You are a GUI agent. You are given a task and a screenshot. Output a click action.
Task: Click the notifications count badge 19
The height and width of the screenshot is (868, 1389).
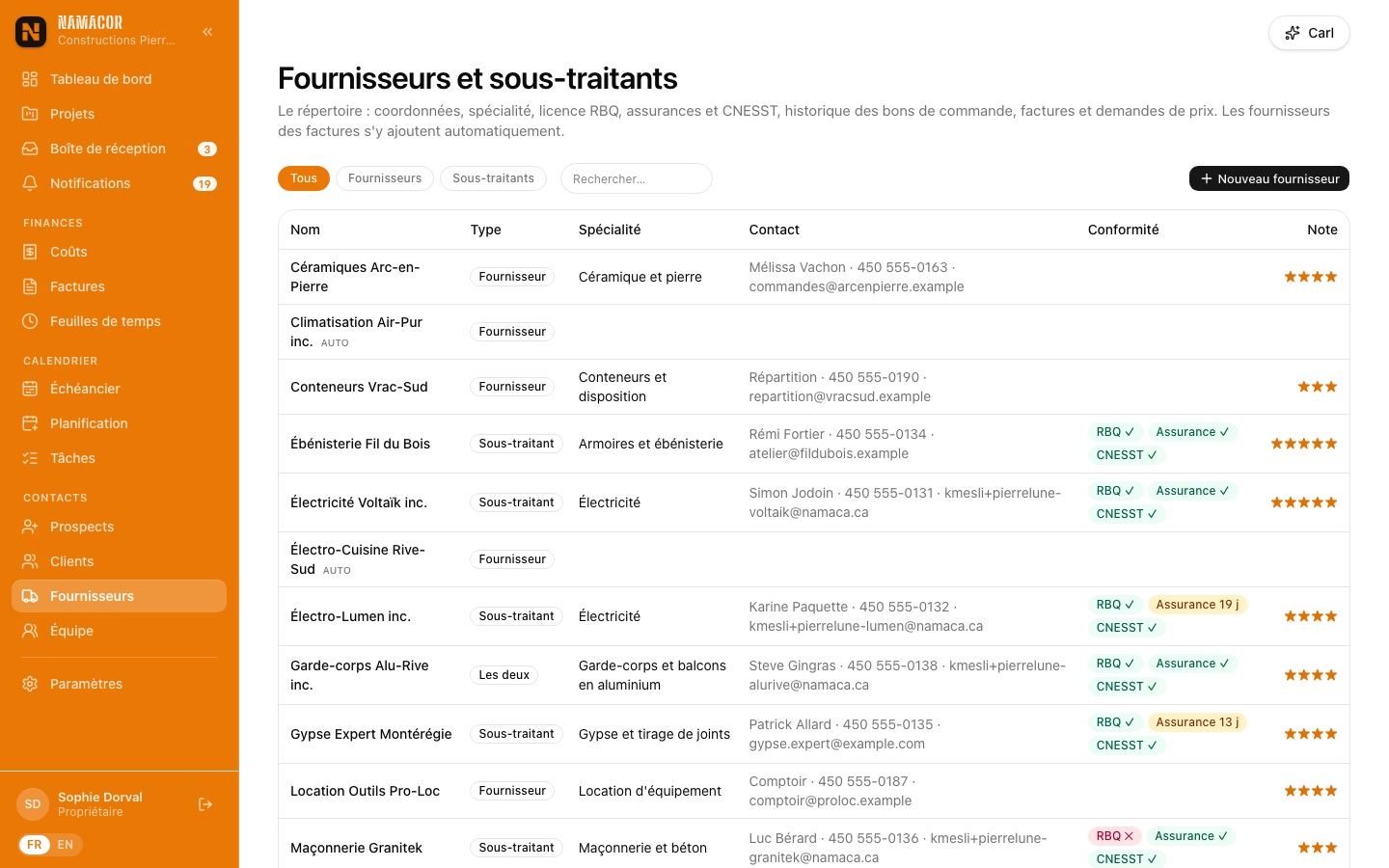[204, 184]
